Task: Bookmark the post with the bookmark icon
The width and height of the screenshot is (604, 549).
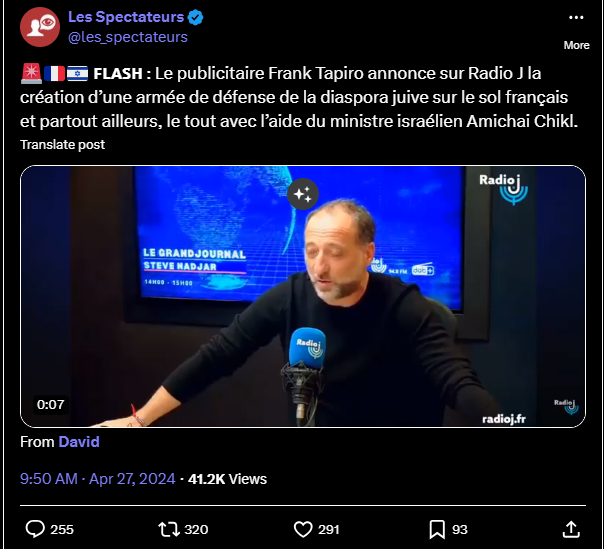Action: click(437, 529)
